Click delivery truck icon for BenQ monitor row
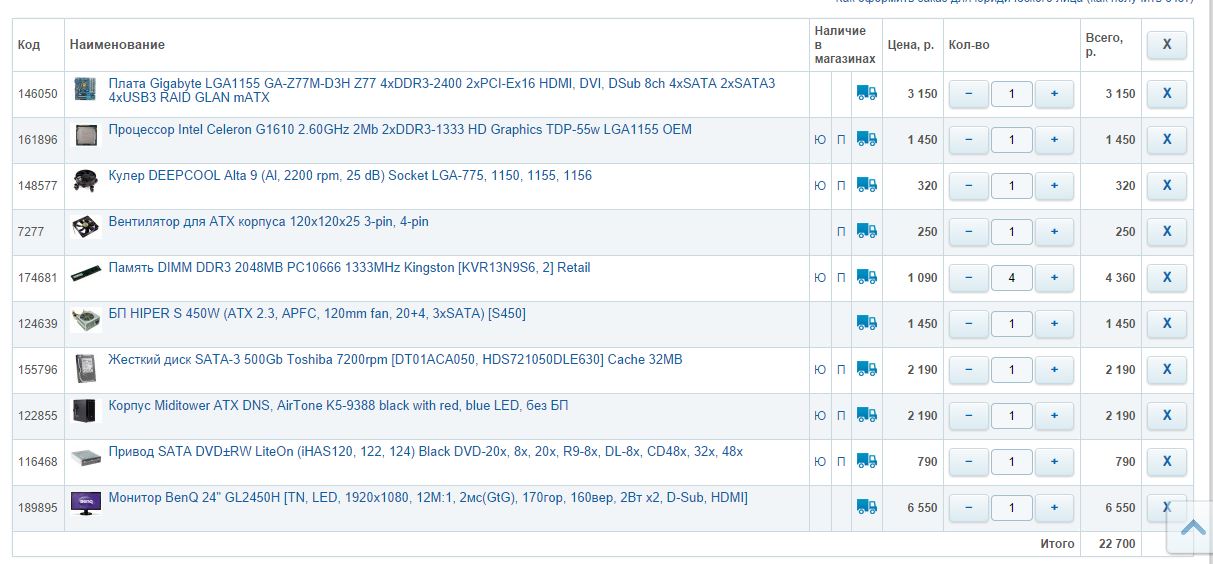The image size is (1213, 564). 866,507
